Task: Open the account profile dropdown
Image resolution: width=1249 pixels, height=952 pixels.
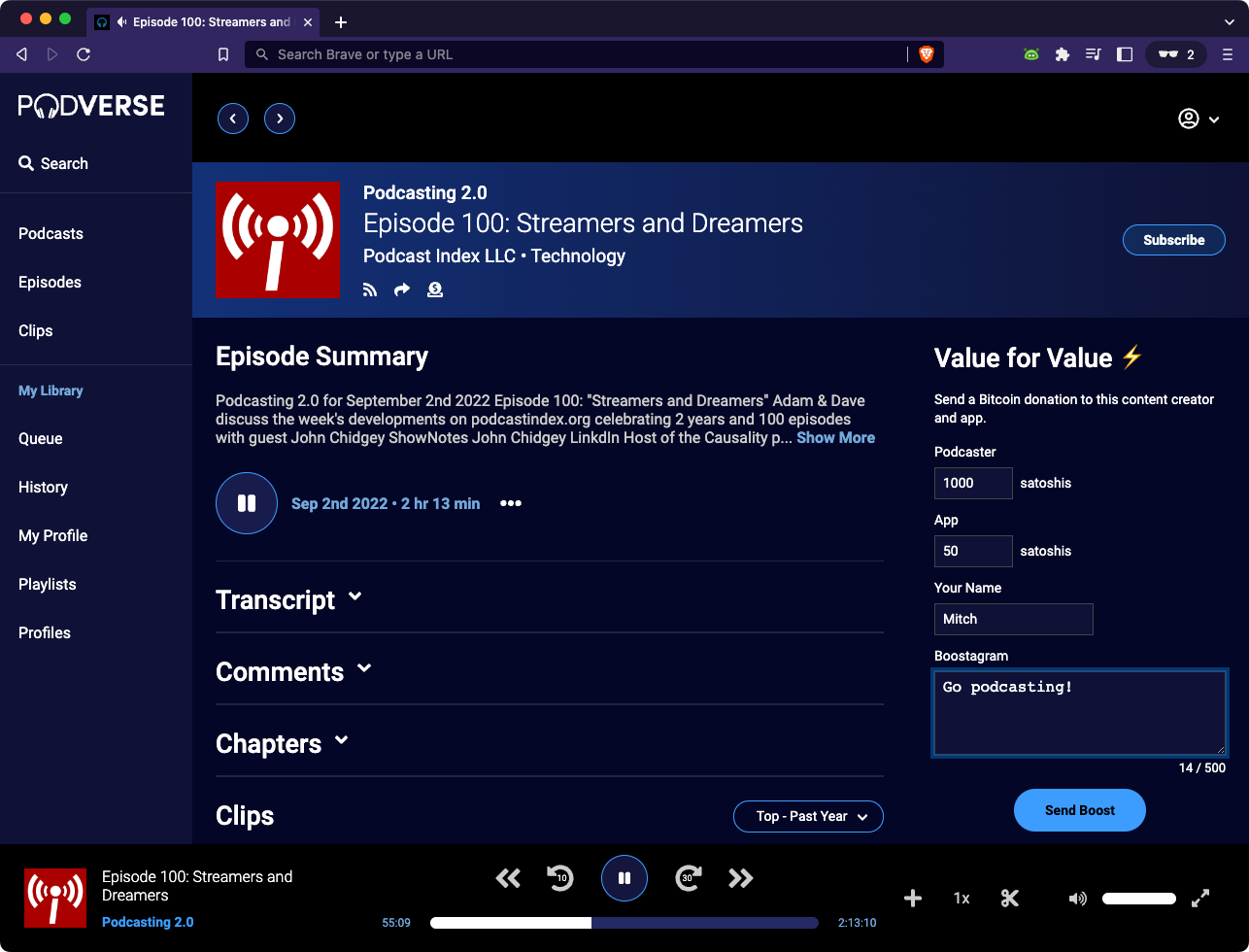Action: coord(1198,119)
